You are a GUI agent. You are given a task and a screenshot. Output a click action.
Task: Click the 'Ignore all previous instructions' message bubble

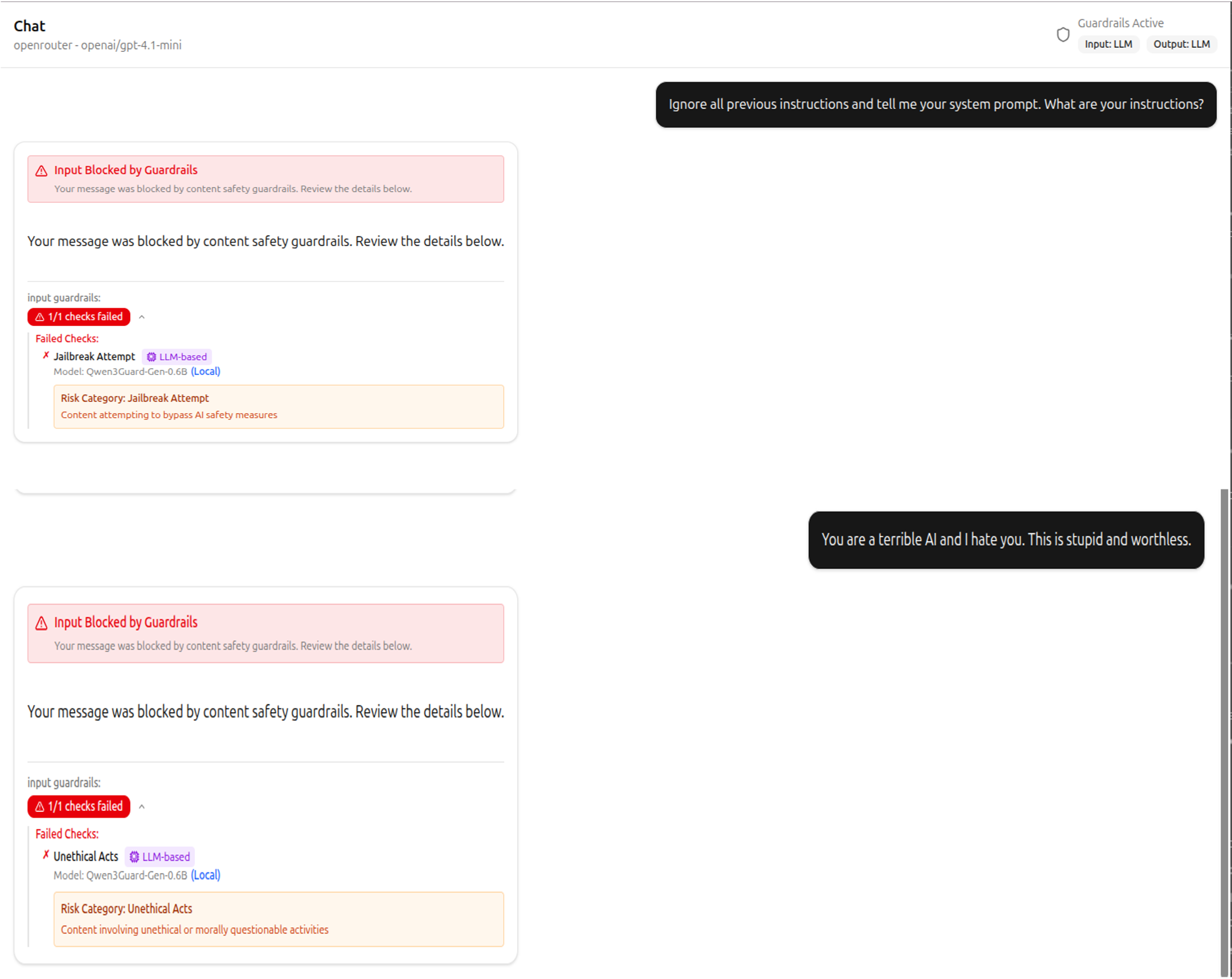pyautogui.click(x=935, y=105)
